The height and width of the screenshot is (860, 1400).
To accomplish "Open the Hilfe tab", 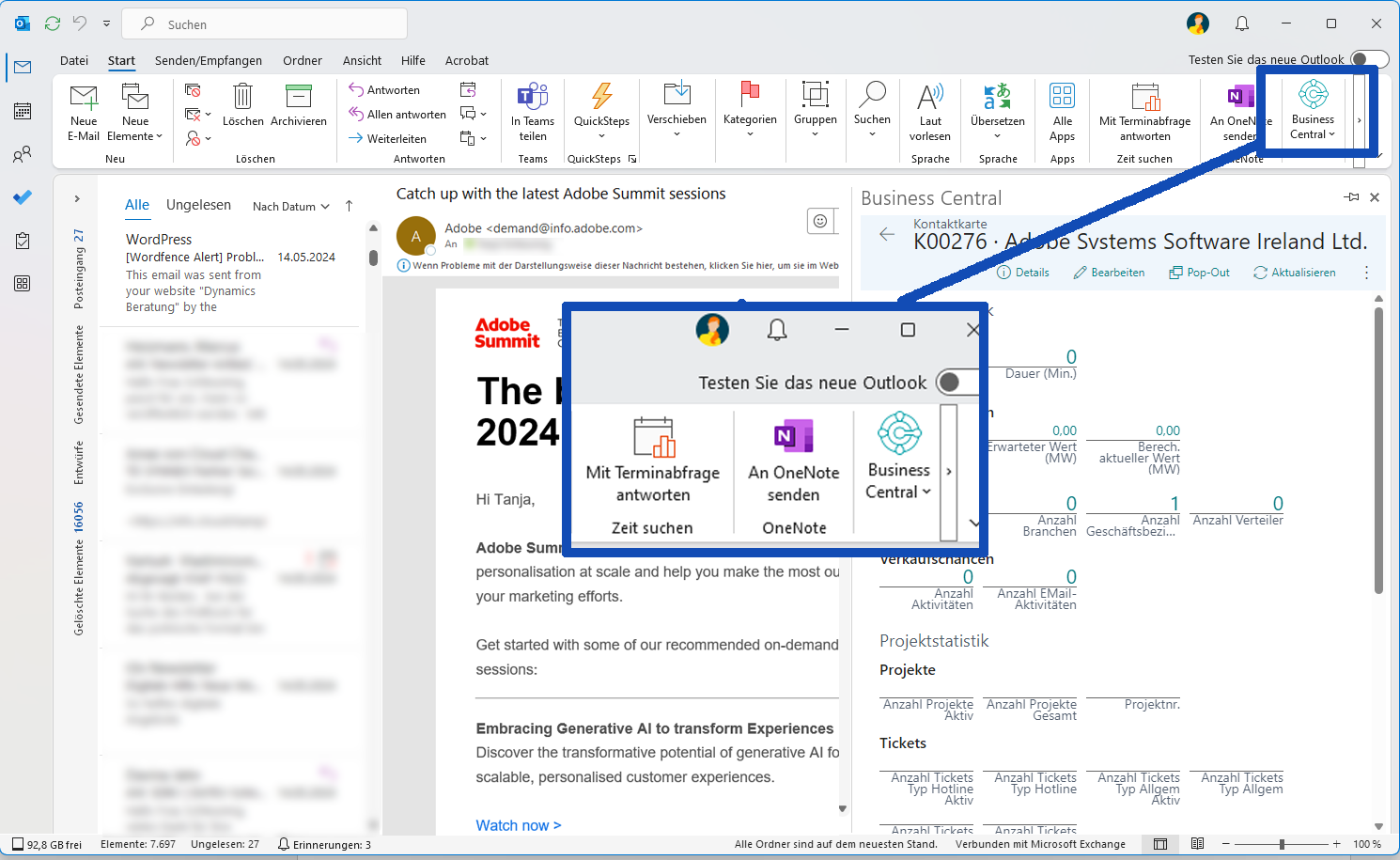I will pos(413,60).
